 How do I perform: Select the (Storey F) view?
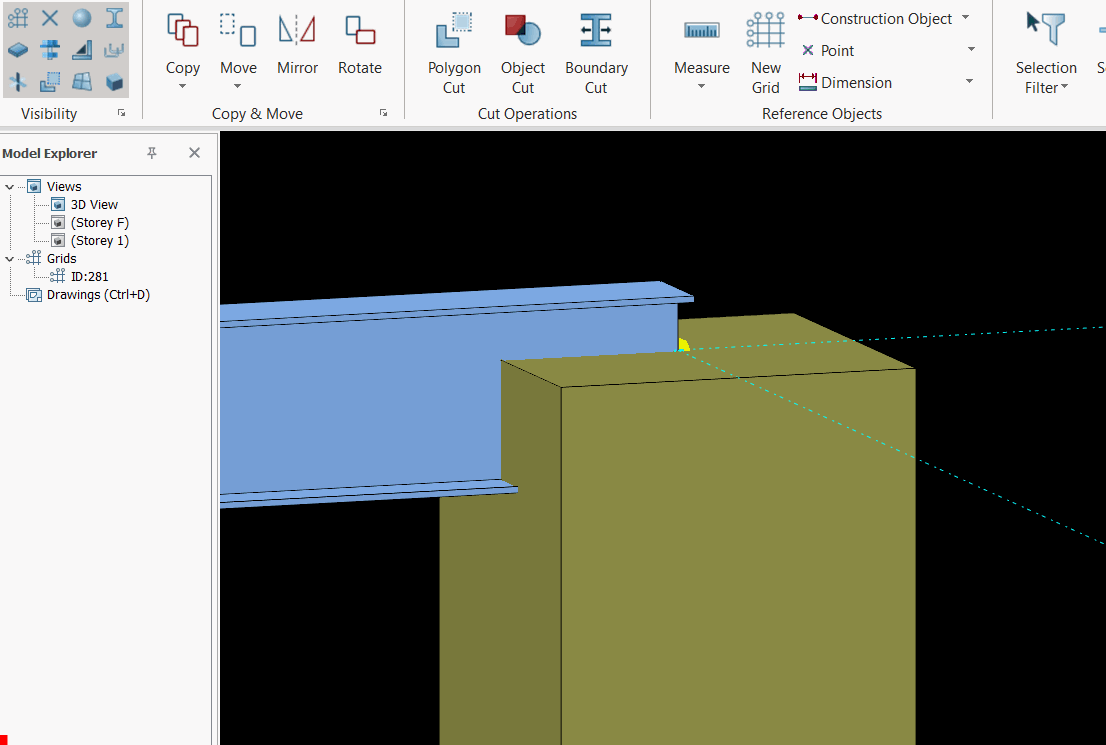[100, 223]
